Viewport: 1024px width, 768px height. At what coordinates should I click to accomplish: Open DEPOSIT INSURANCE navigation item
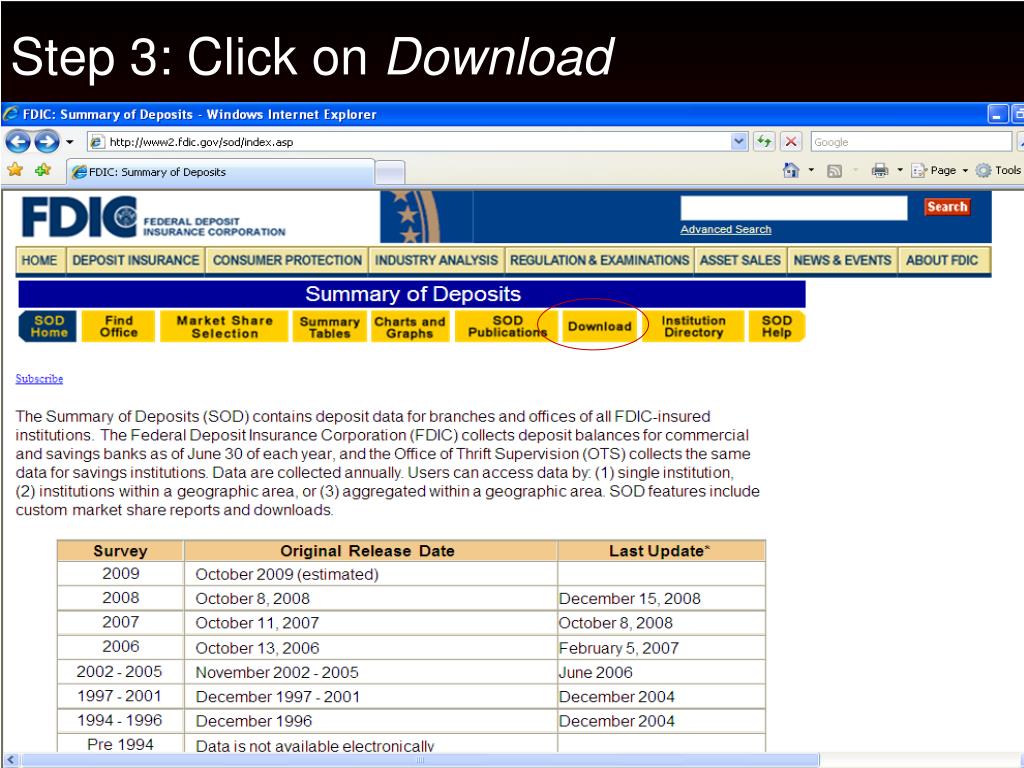coord(135,261)
